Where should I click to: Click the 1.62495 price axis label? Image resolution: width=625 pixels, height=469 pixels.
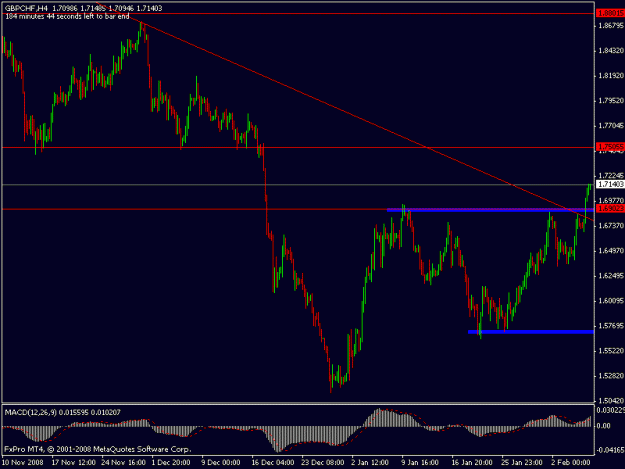[x=611, y=276]
